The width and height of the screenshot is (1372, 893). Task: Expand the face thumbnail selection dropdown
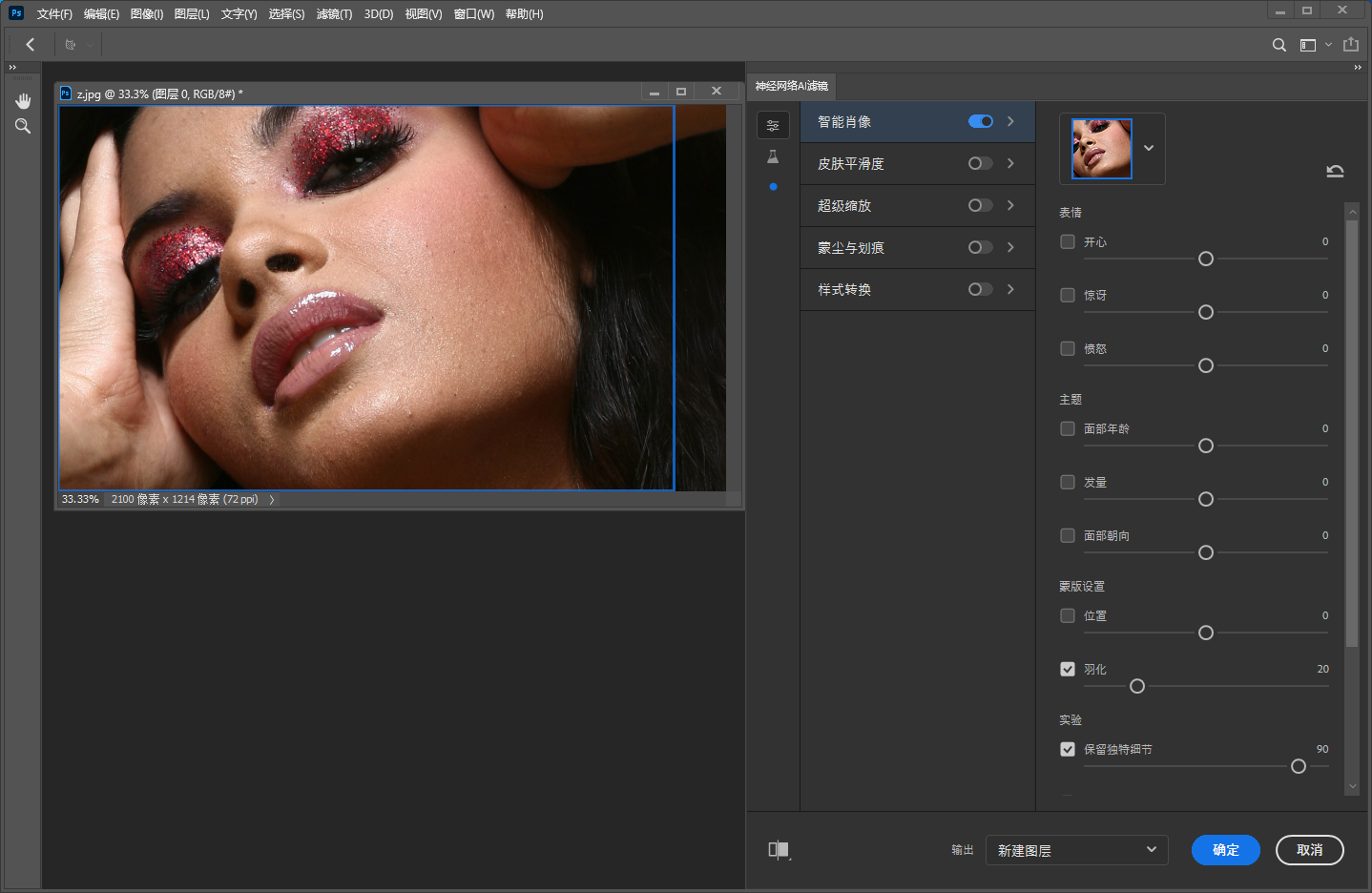click(x=1149, y=148)
